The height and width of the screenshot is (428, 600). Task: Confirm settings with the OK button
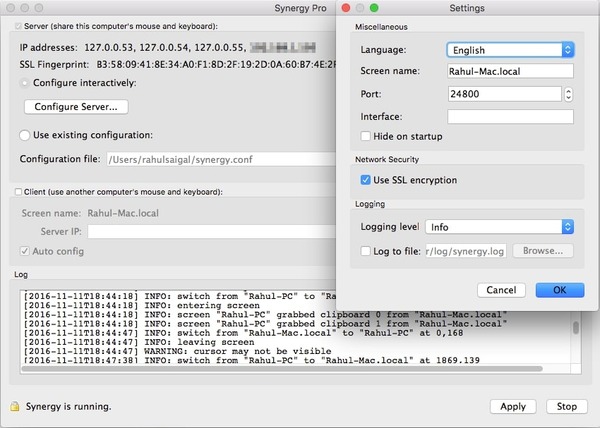[x=560, y=290]
